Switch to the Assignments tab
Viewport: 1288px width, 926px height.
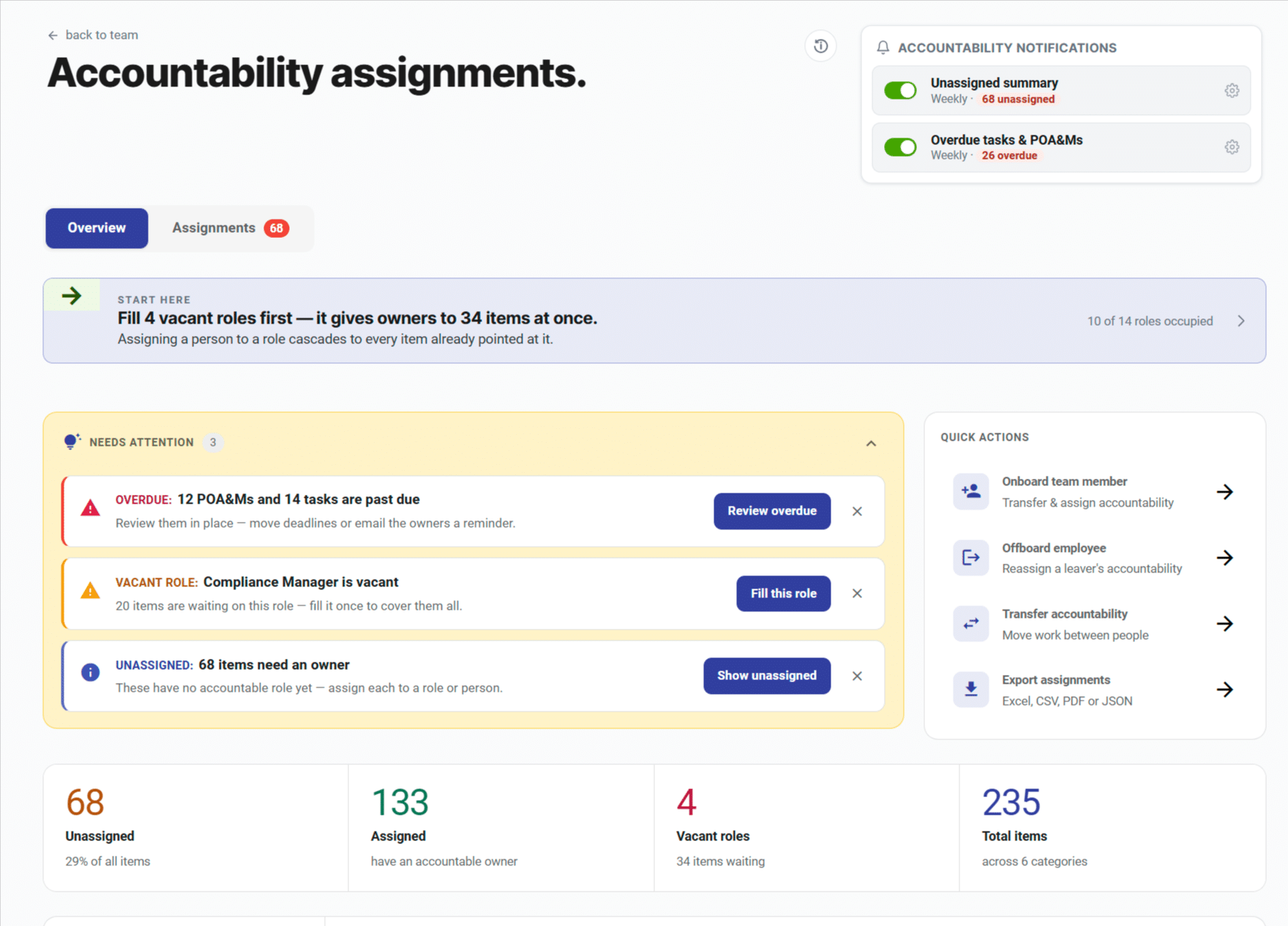click(231, 228)
